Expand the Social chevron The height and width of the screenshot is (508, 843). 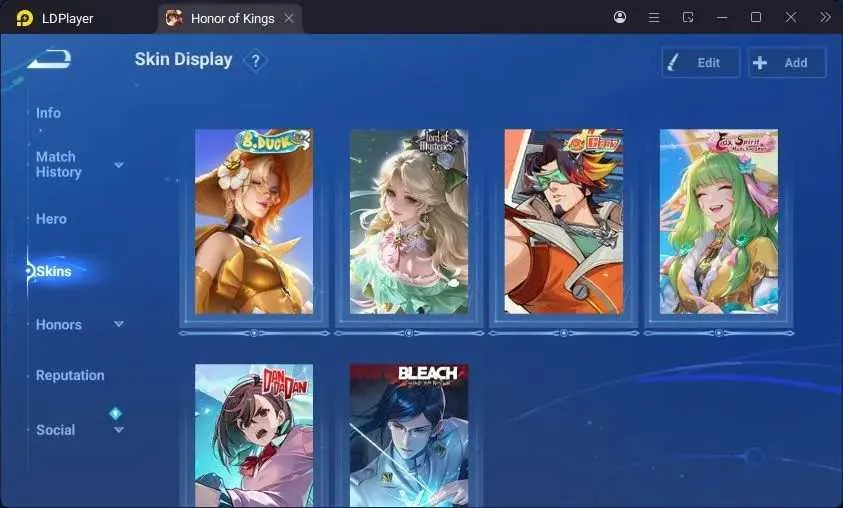pos(119,430)
